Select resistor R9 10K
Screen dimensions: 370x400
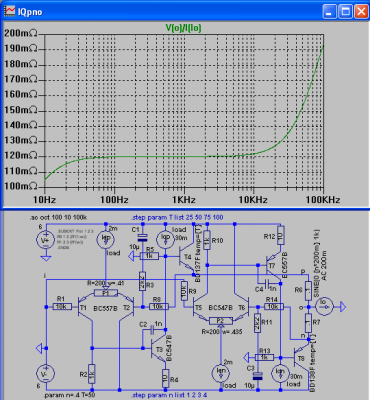(x=184, y=291)
